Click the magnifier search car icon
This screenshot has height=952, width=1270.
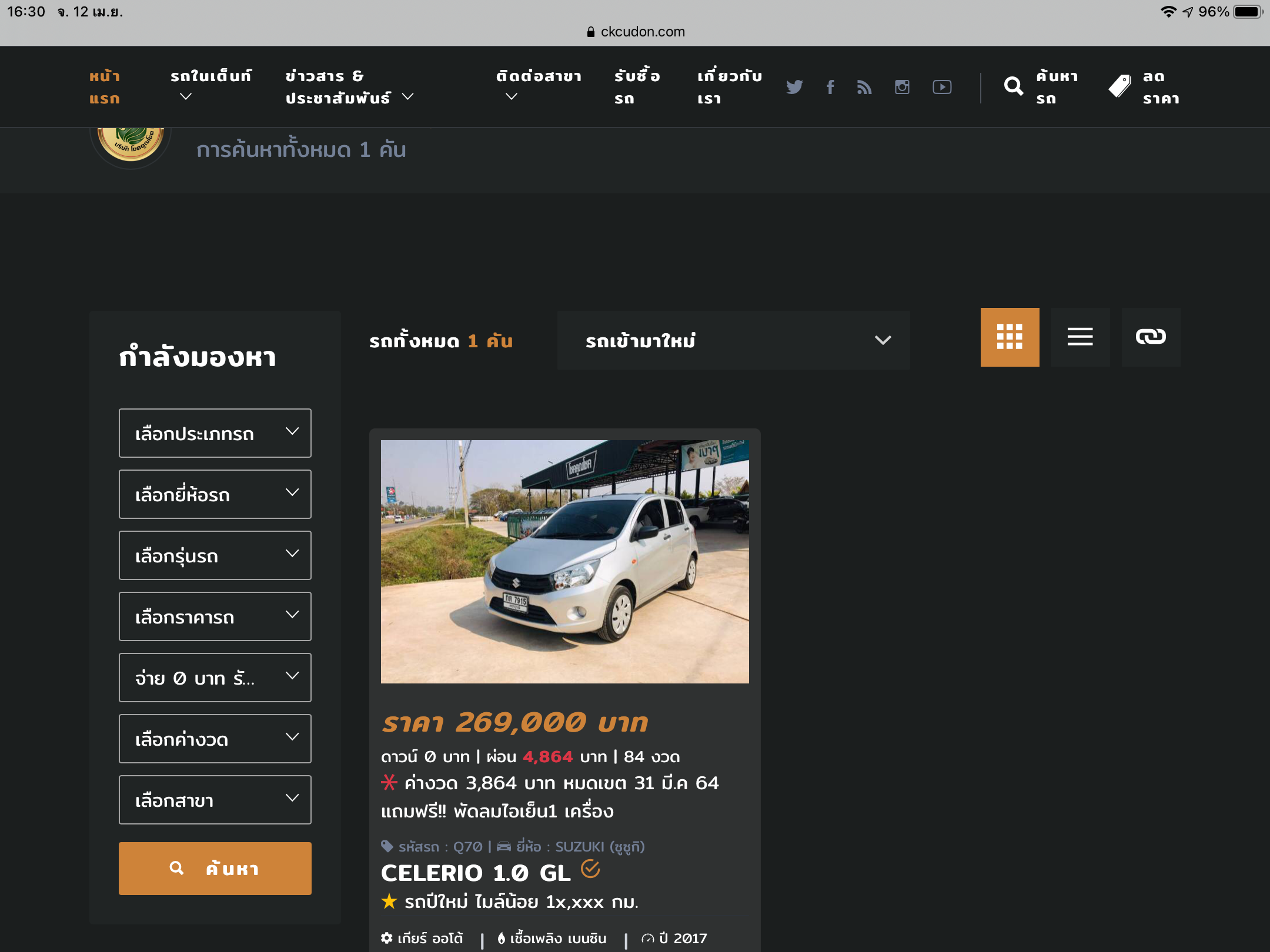tap(1013, 87)
